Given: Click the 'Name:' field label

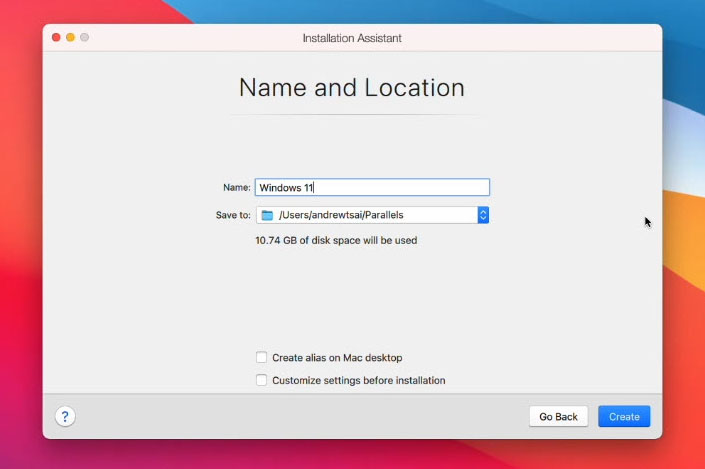Looking at the screenshot, I should (x=236, y=187).
